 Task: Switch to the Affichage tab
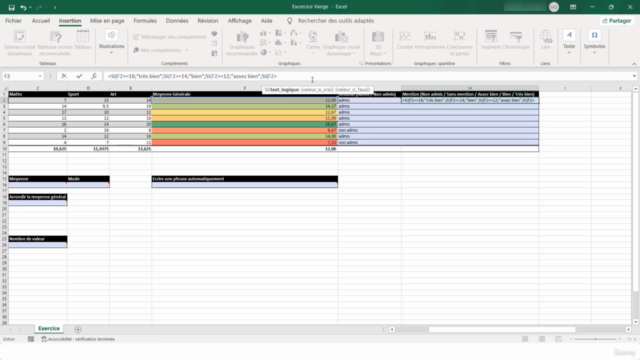click(x=240, y=20)
